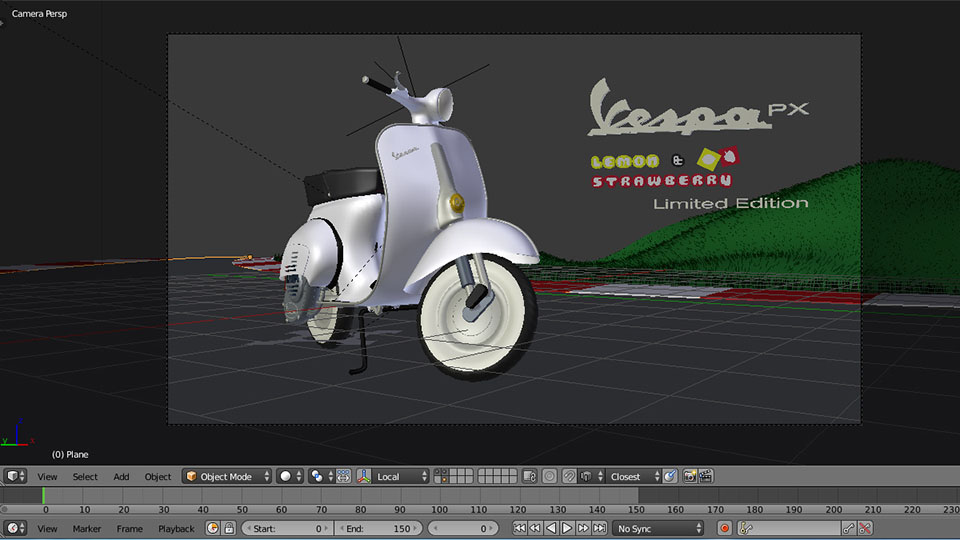The image size is (960, 540).
Task: Select the scooter black seat
Action: pyautogui.click(x=343, y=184)
